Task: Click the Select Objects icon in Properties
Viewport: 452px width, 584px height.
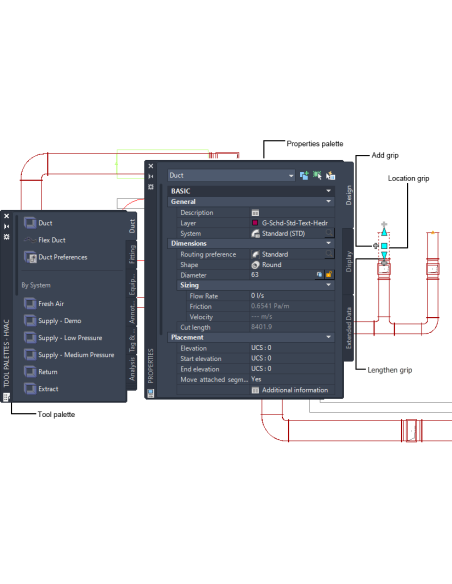Action: coord(317,175)
